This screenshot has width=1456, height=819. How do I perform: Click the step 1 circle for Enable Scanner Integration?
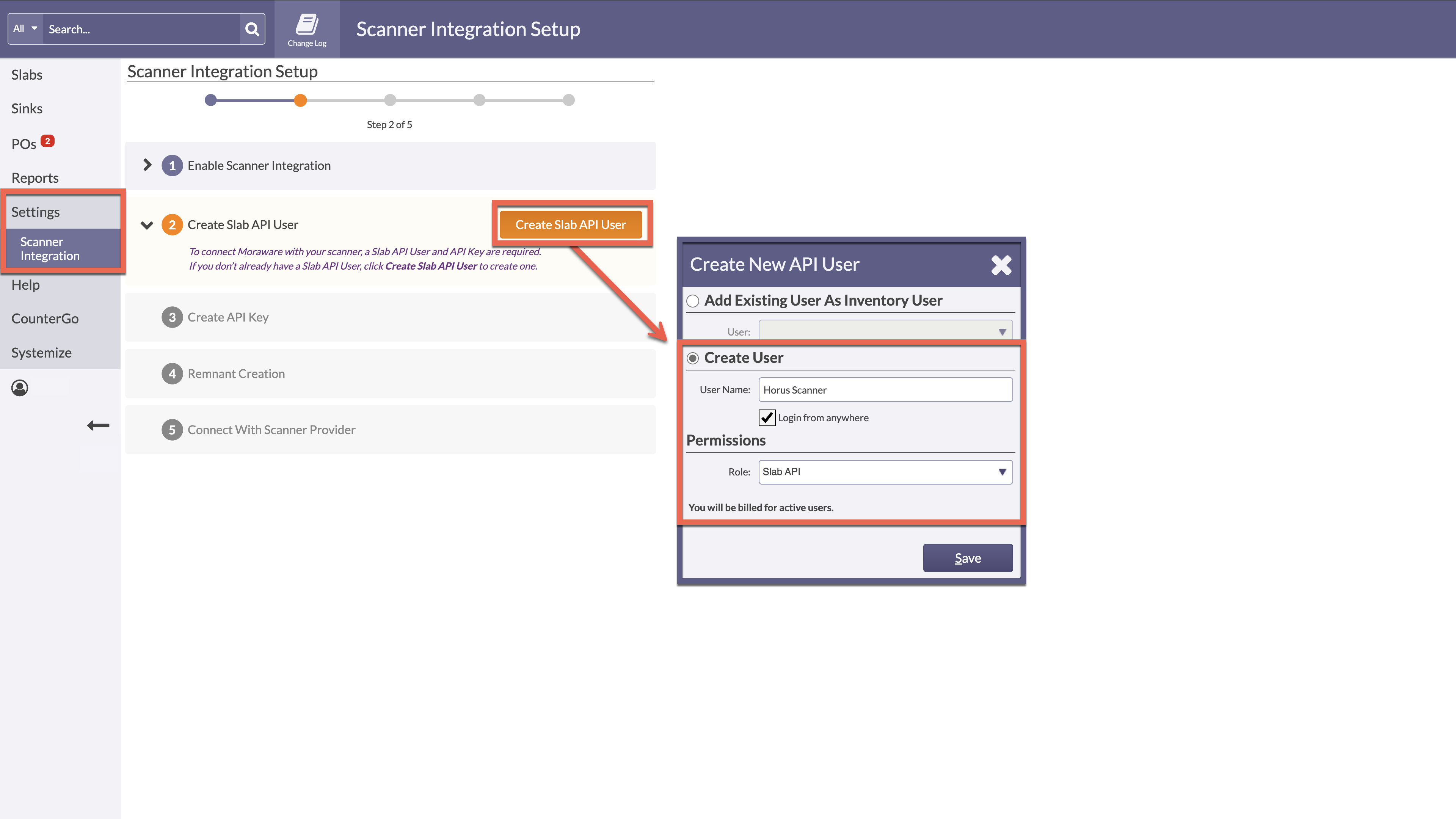pos(173,165)
